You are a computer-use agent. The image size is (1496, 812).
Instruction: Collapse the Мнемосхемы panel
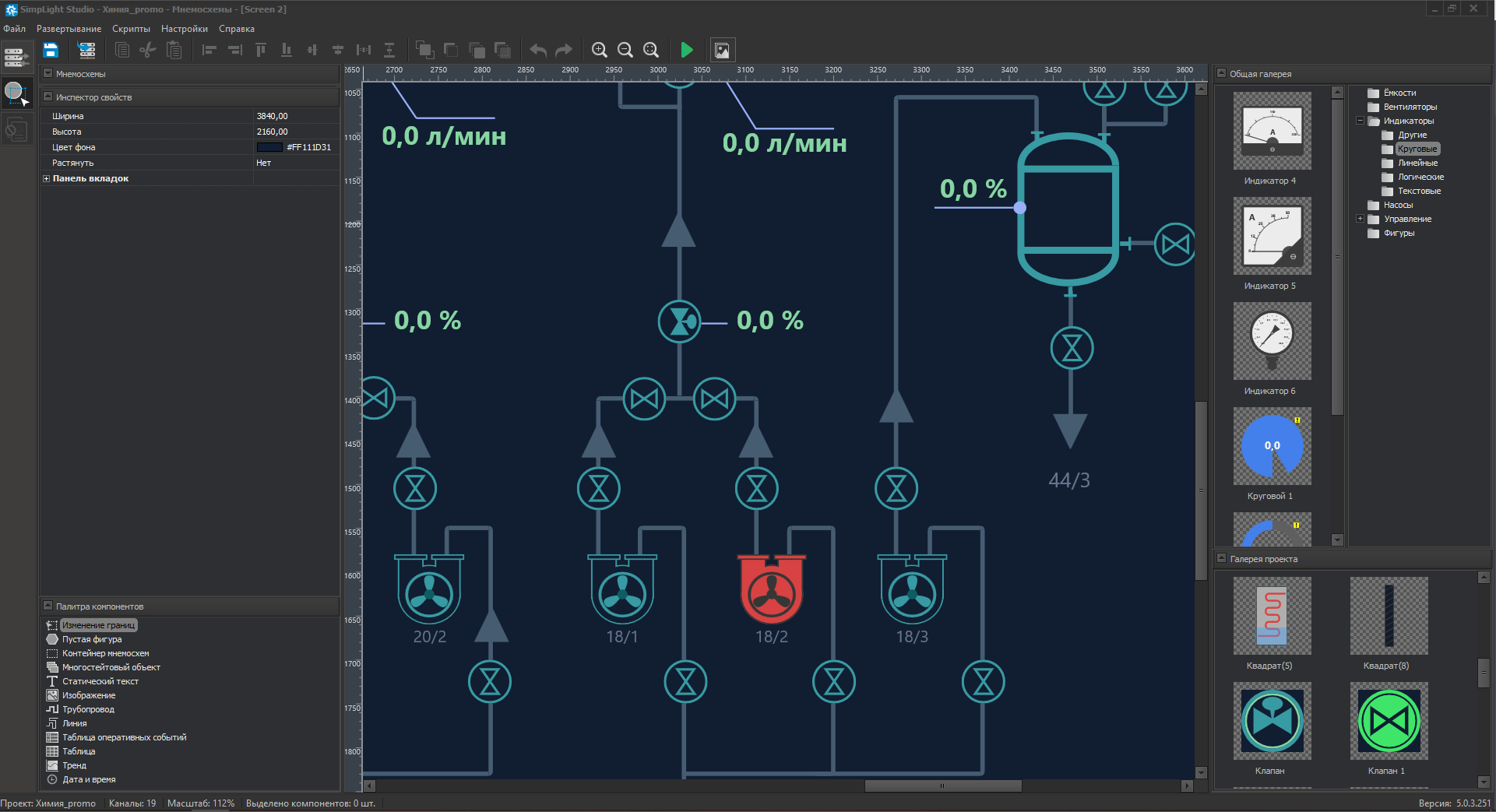[x=48, y=74]
